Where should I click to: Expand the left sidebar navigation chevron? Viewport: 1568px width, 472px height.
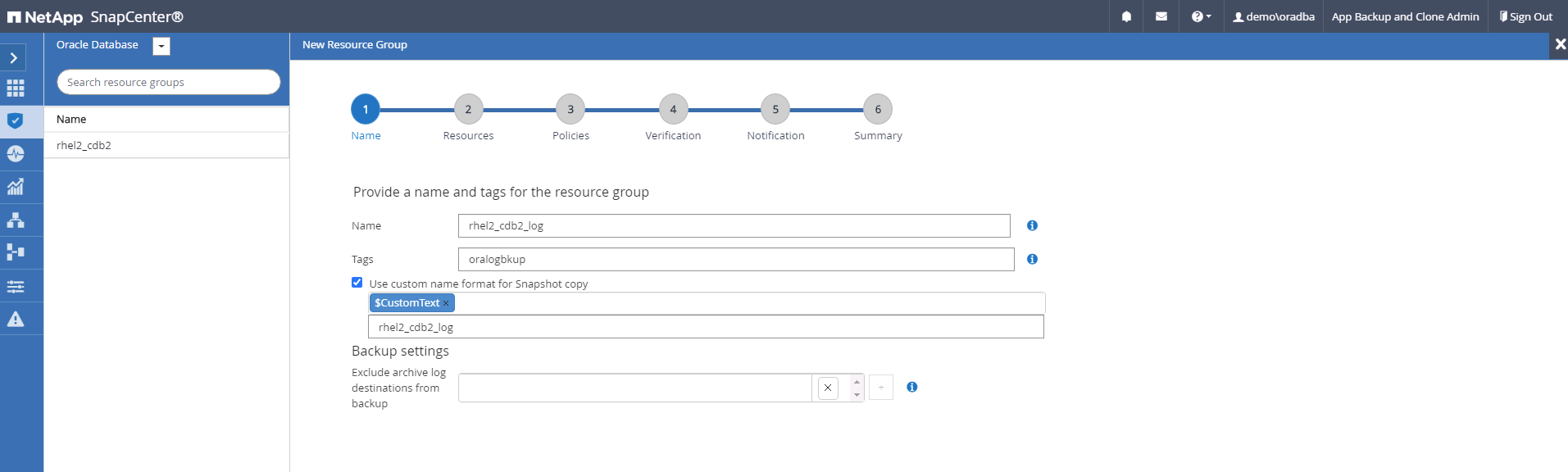point(14,57)
